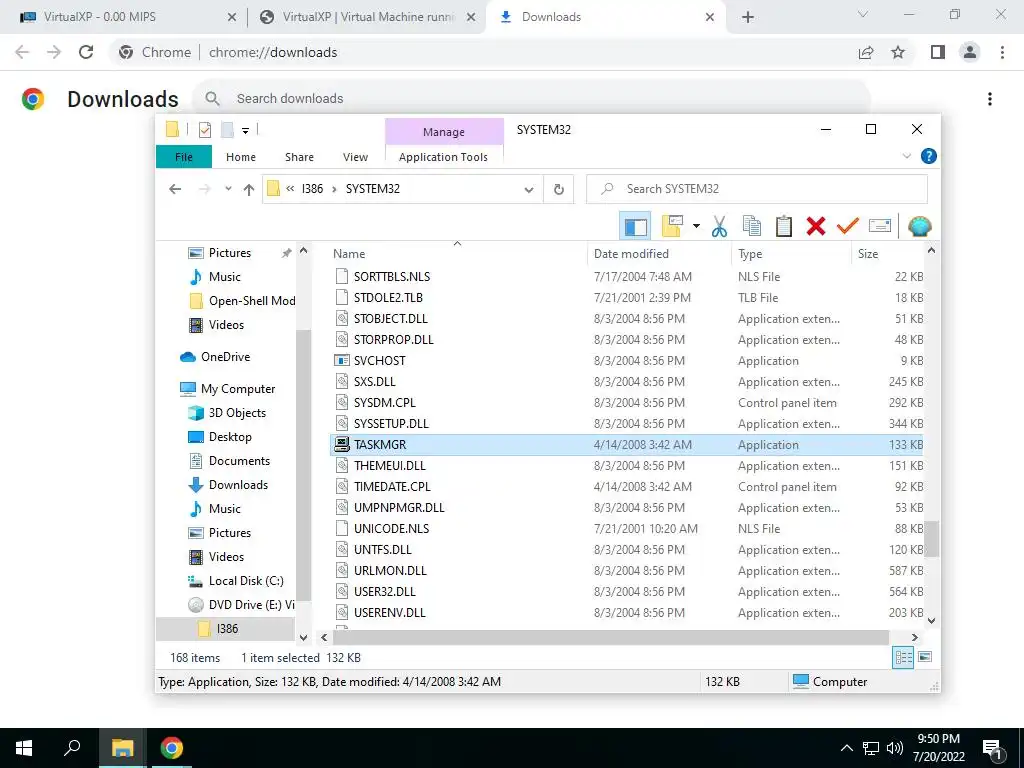Click the file list vertical scrollbar thumb
Image resolution: width=1024 pixels, height=768 pixels.
pyautogui.click(x=932, y=539)
